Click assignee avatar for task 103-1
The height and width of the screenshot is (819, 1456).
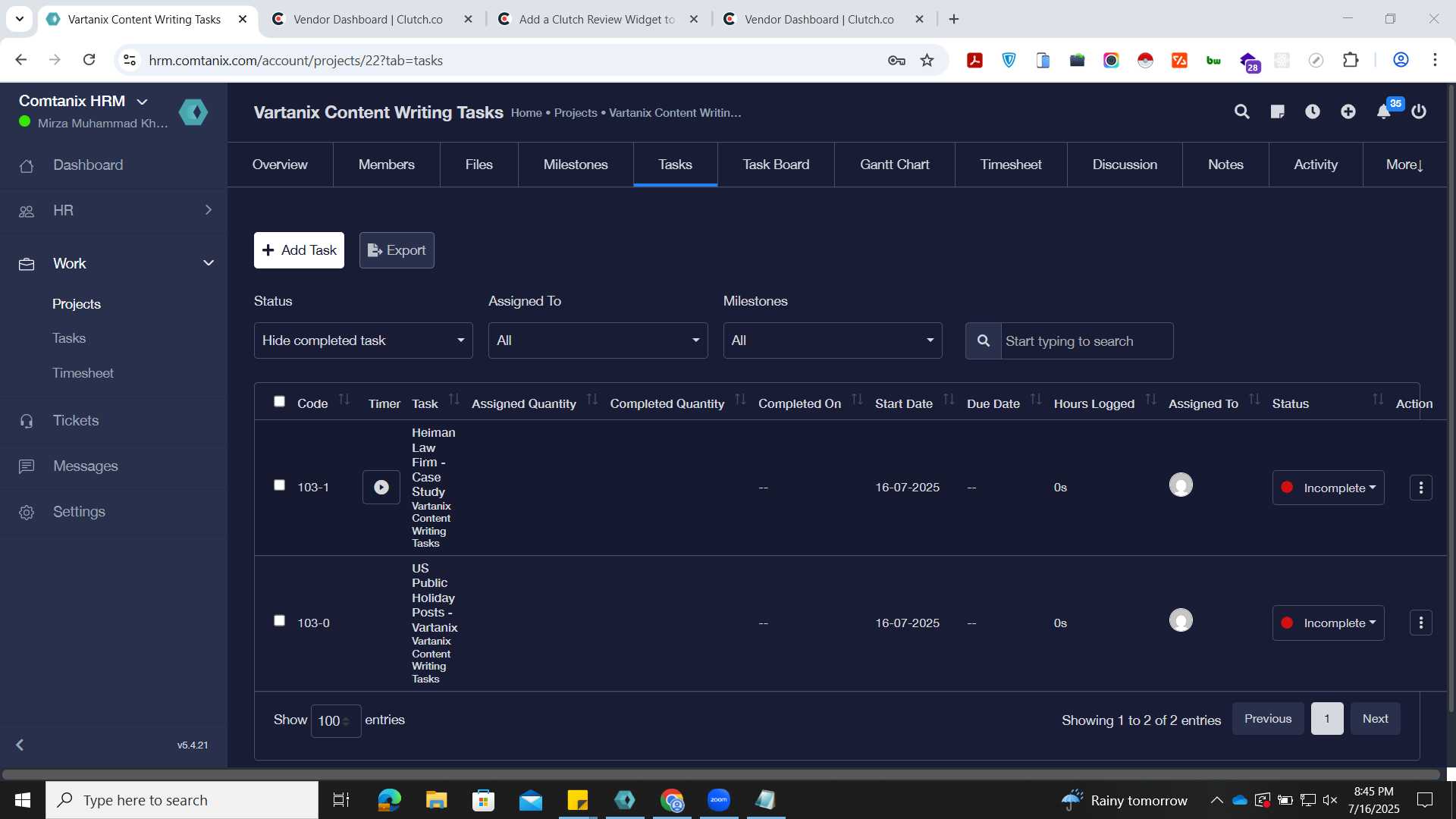tap(1181, 485)
